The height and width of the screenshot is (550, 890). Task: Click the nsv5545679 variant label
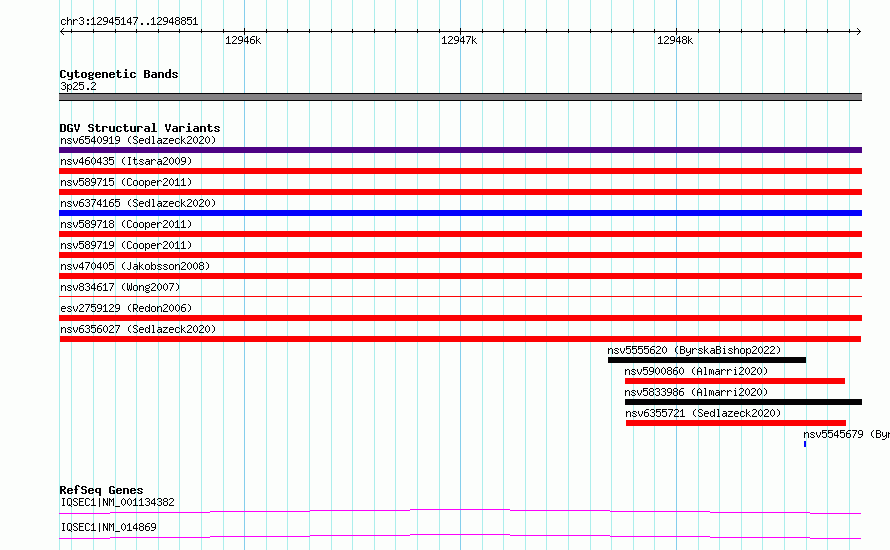point(846,434)
